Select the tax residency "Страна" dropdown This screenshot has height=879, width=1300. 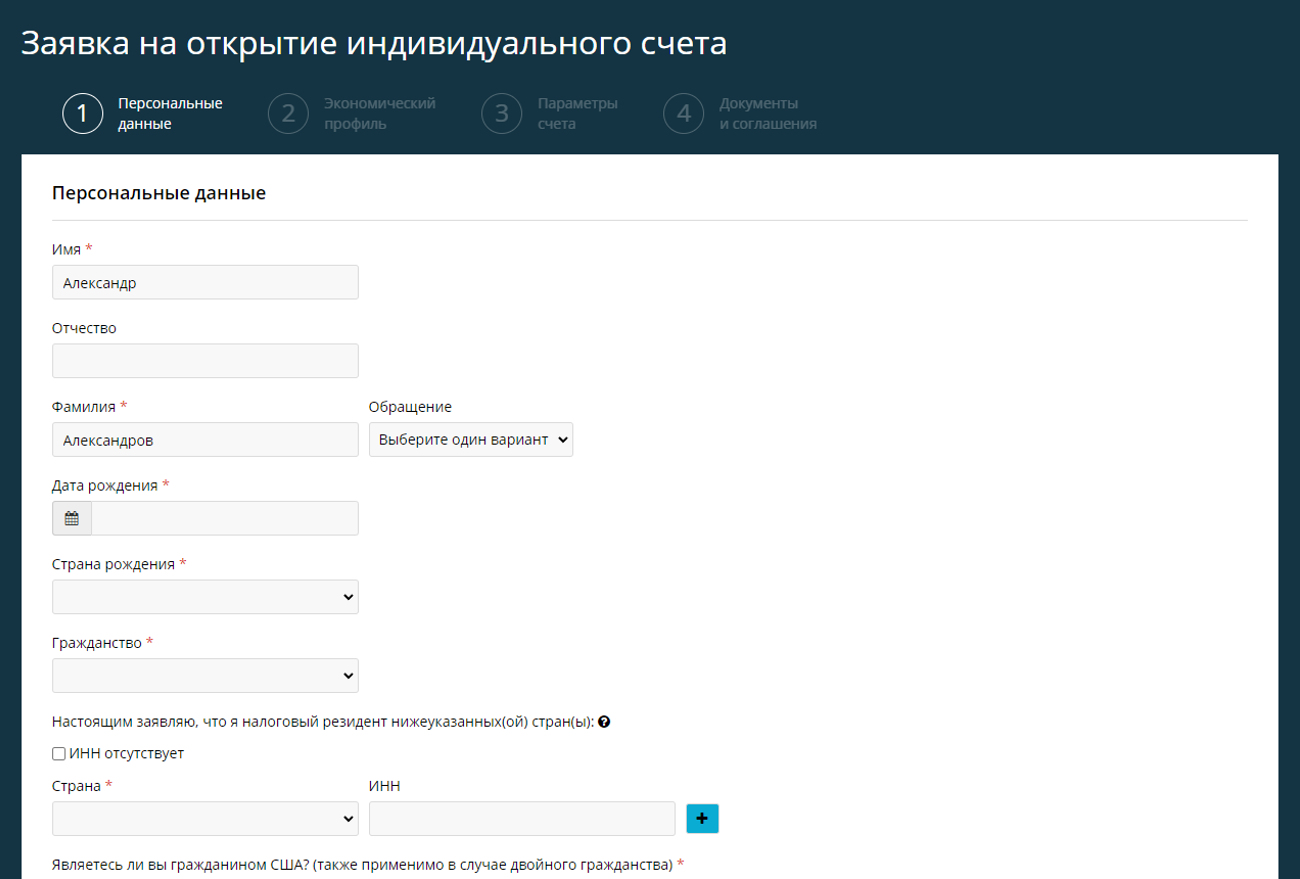205,818
